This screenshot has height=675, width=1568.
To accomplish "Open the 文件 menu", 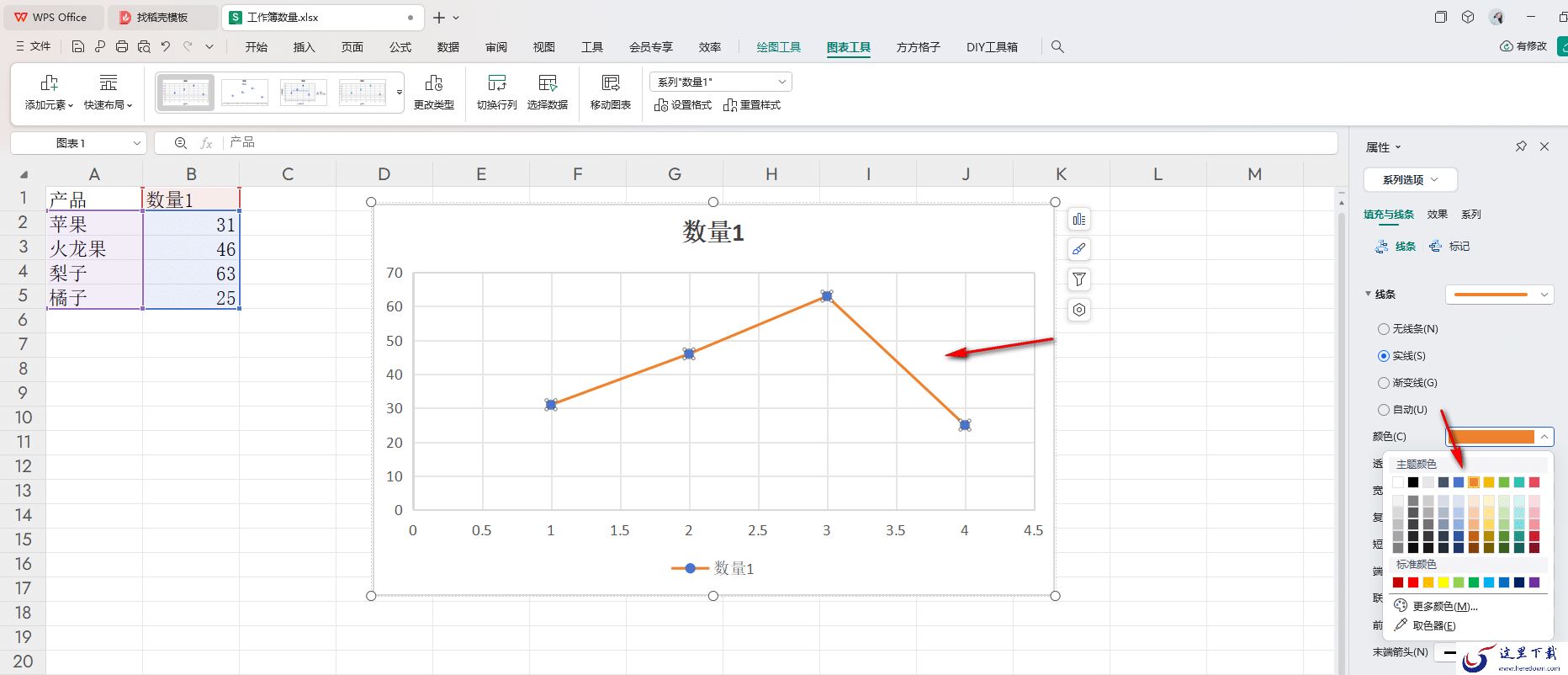I will [34, 47].
